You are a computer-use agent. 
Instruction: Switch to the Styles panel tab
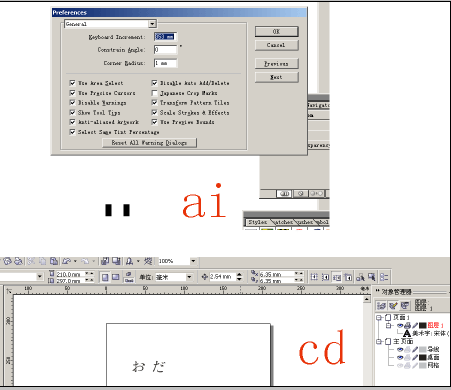[258, 222]
